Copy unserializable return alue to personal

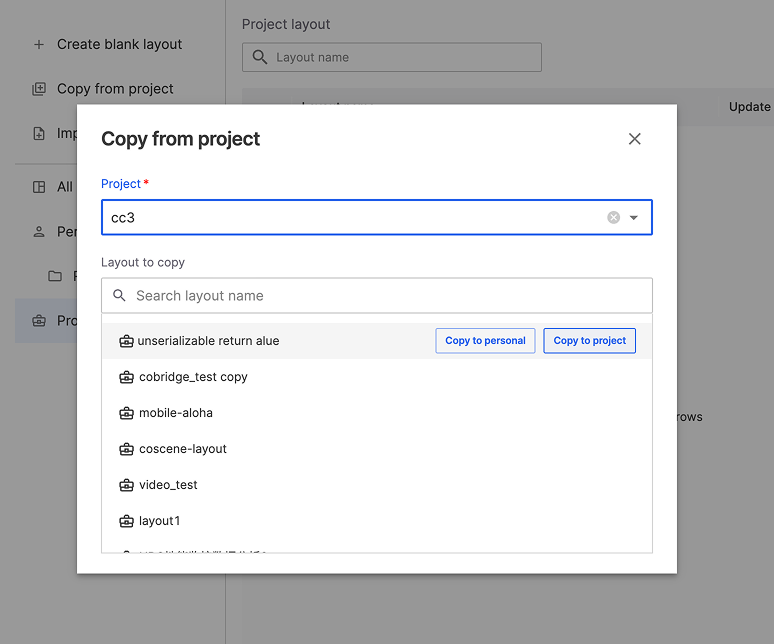(x=485, y=341)
